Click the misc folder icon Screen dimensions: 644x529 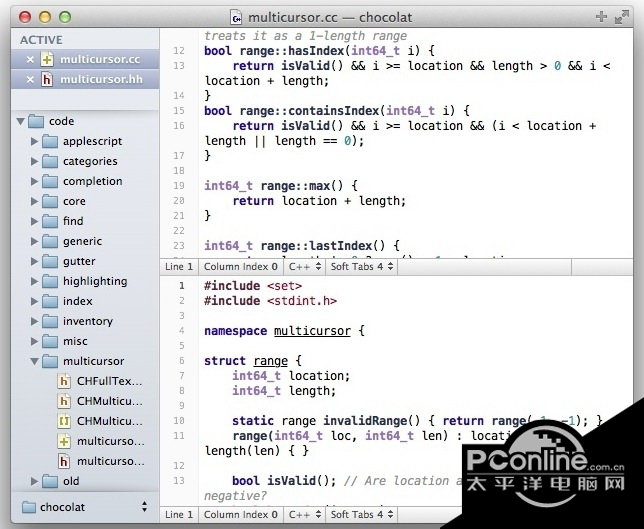pyautogui.click(x=50, y=341)
